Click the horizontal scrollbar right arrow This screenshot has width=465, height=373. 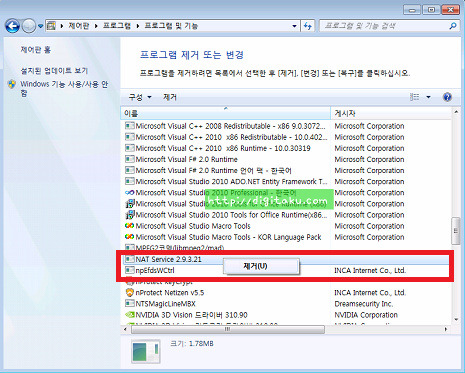[x=446, y=329]
